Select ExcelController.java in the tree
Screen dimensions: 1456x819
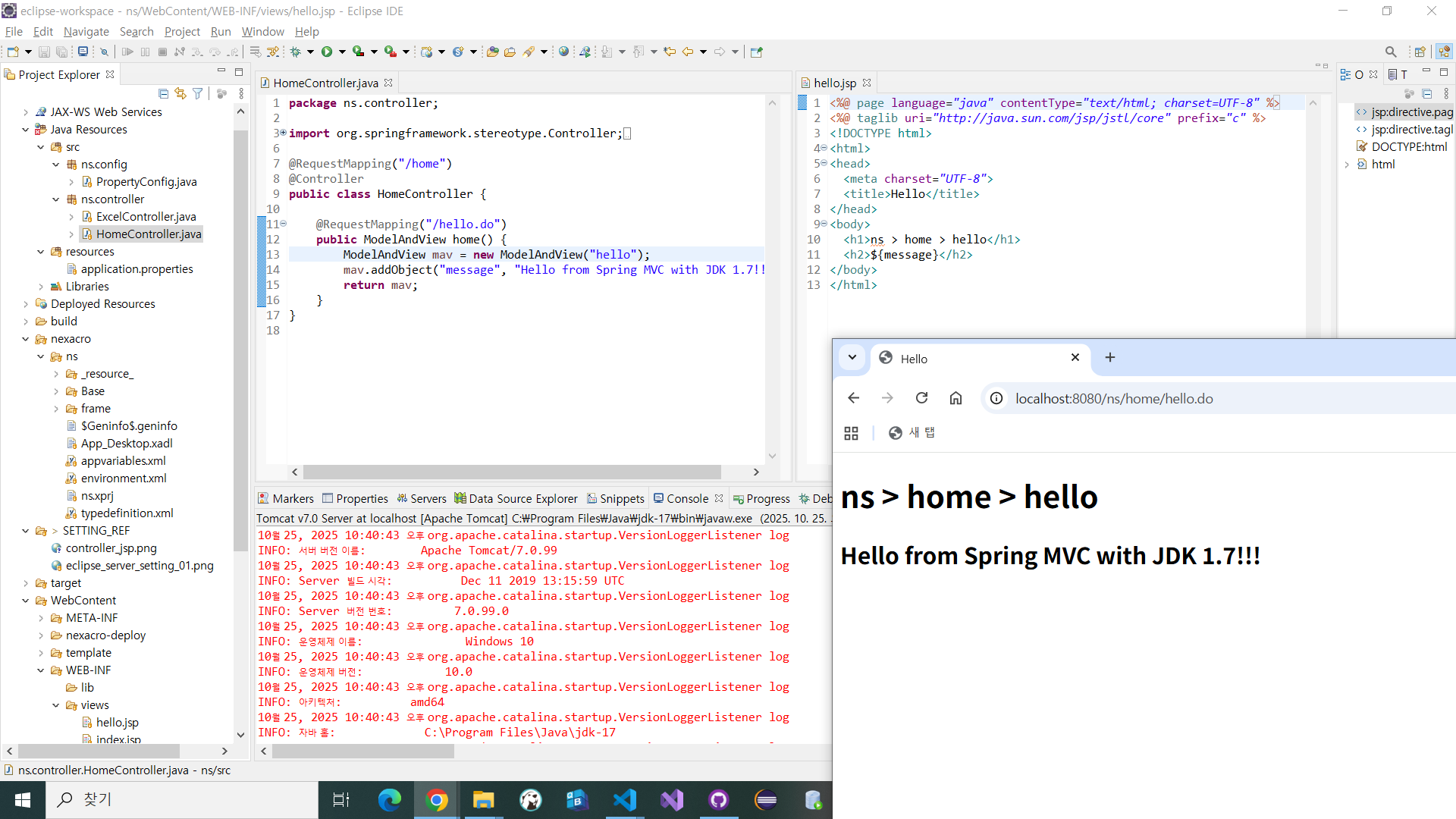click(146, 217)
